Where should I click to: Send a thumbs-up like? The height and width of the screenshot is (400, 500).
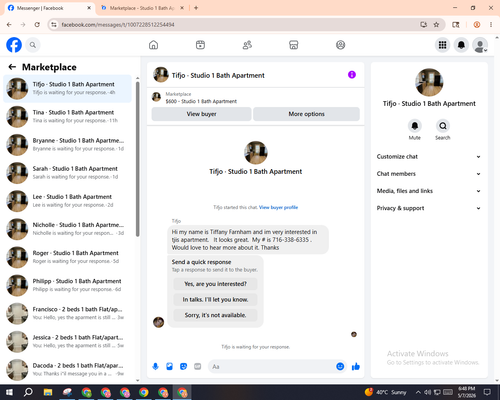[356, 367]
